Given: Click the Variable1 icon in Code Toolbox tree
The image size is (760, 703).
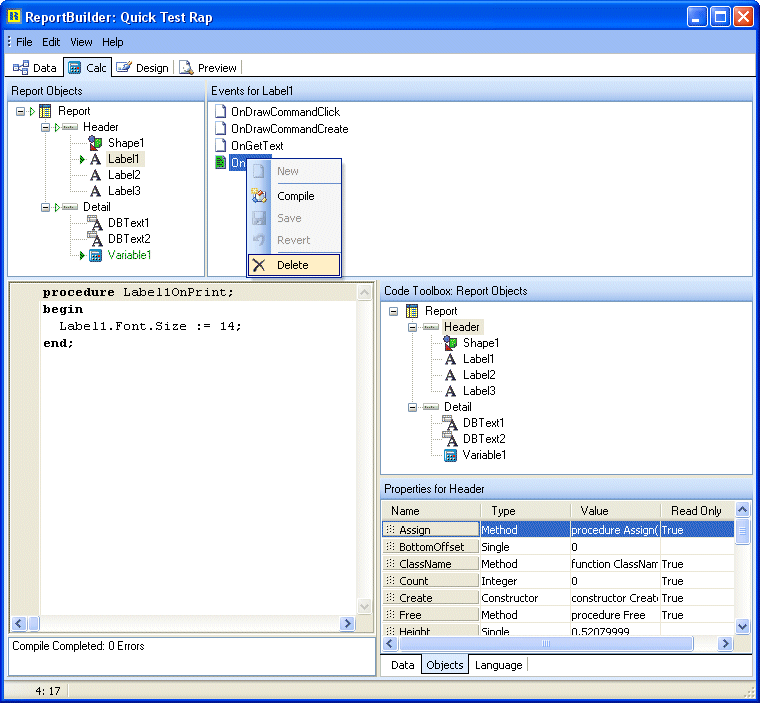Looking at the screenshot, I should (450, 455).
